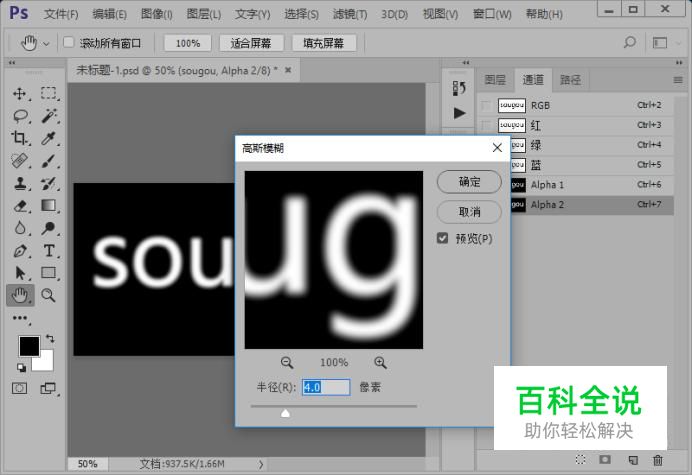Select the Brush tool
The width and height of the screenshot is (692, 475).
(48, 161)
